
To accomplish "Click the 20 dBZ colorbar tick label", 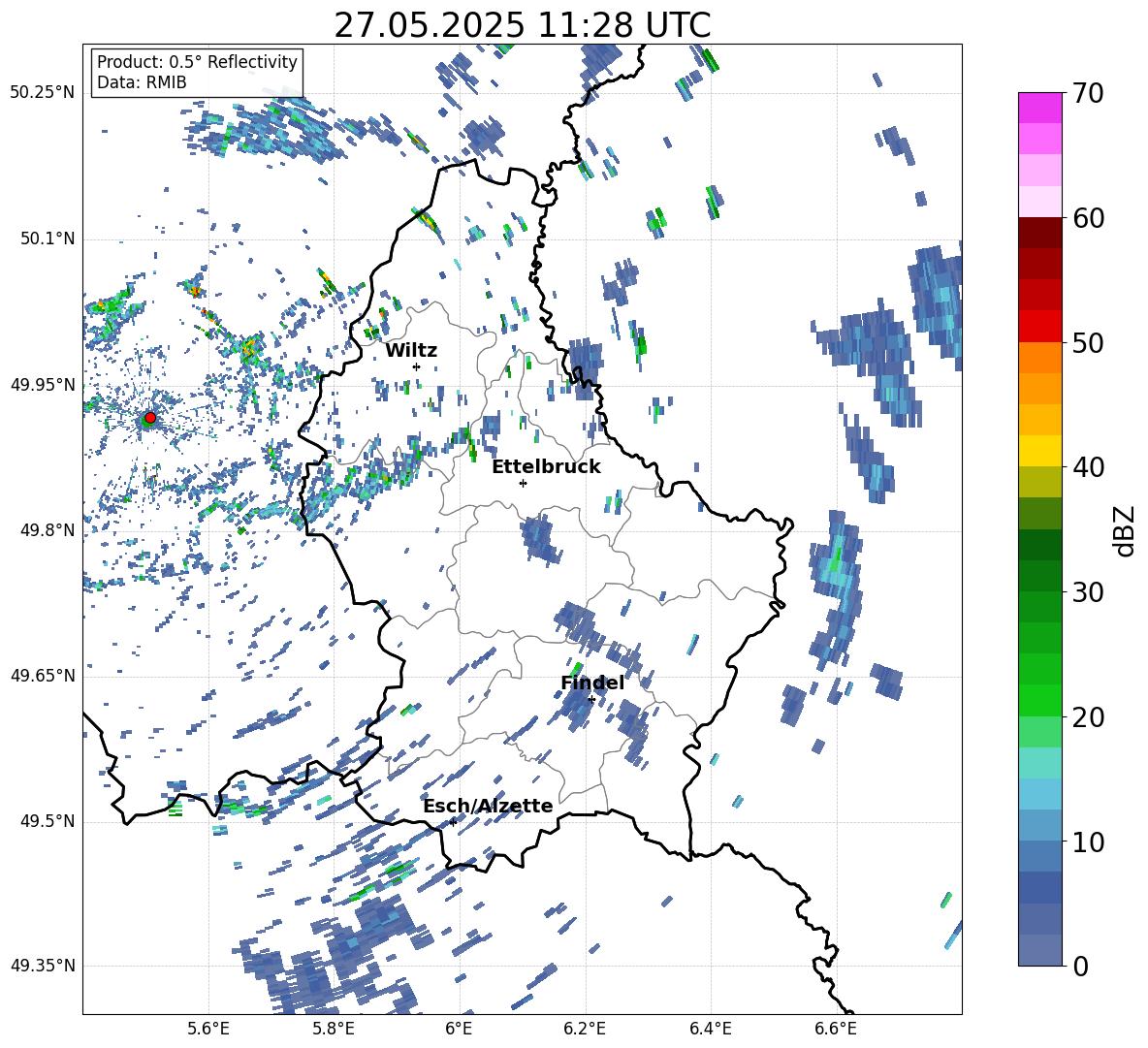I will coord(1087,716).
